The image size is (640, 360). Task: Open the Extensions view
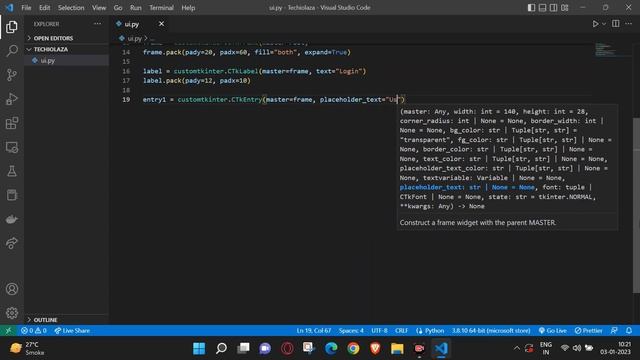pyautogui.click(x=12, y=123)
